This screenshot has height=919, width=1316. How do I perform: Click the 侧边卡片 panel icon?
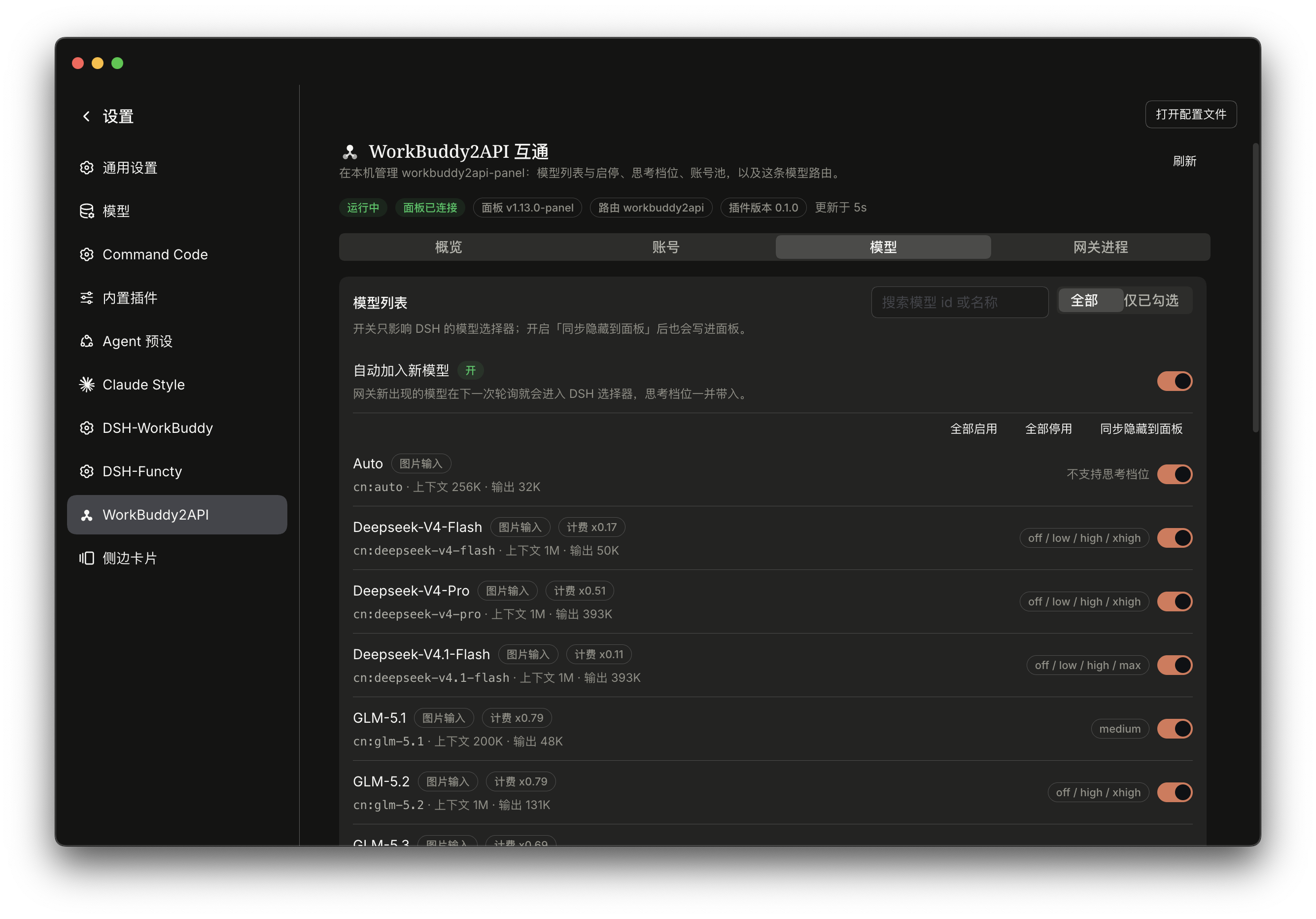87,558
